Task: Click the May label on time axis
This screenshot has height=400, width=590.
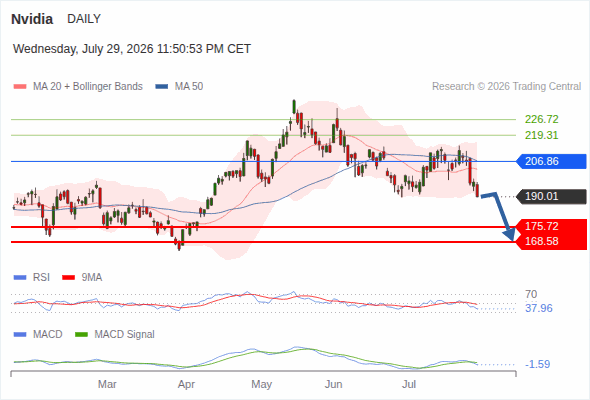Action: pos(262,385)
